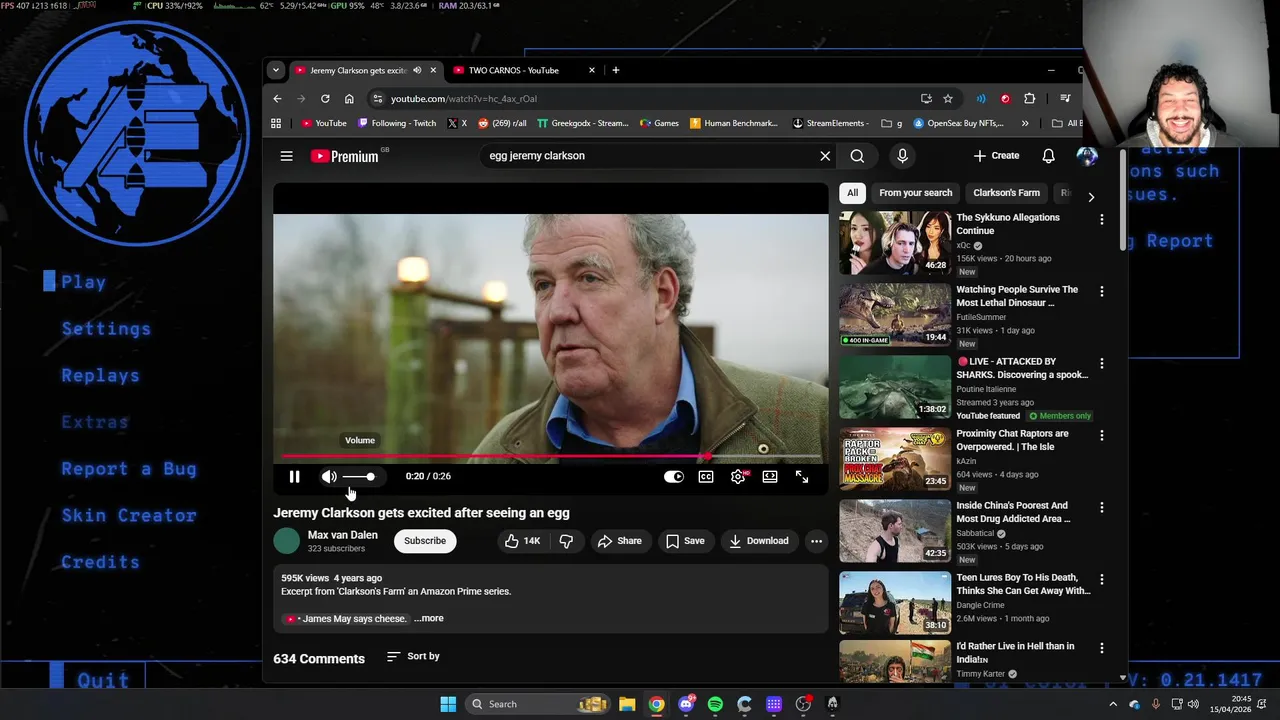This screenshot has width=1280, height=720.
Task: Open Teen Lures Boy video thumbnail
Action: tap(895, 603)
